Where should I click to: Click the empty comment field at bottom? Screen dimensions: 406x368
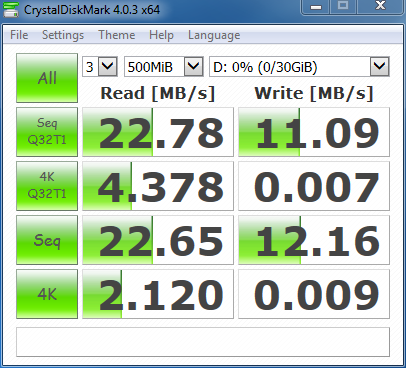(203, 342)
